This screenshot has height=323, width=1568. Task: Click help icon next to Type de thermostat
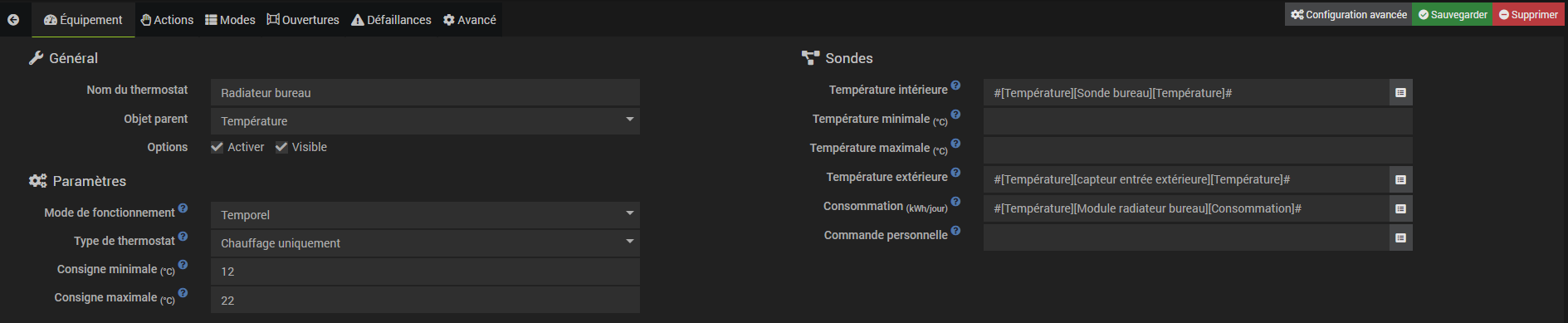183,237
